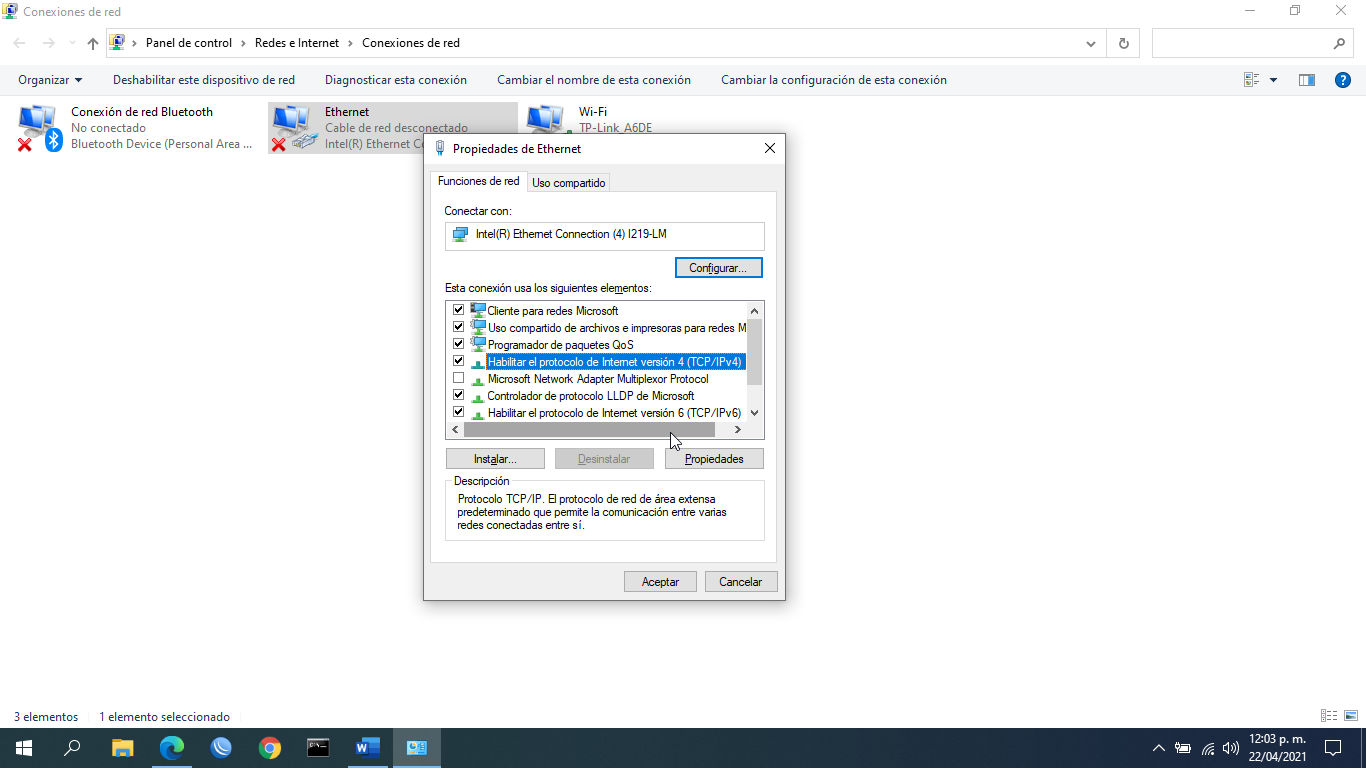Confirm with the Aceptar button

pos(660,581)
